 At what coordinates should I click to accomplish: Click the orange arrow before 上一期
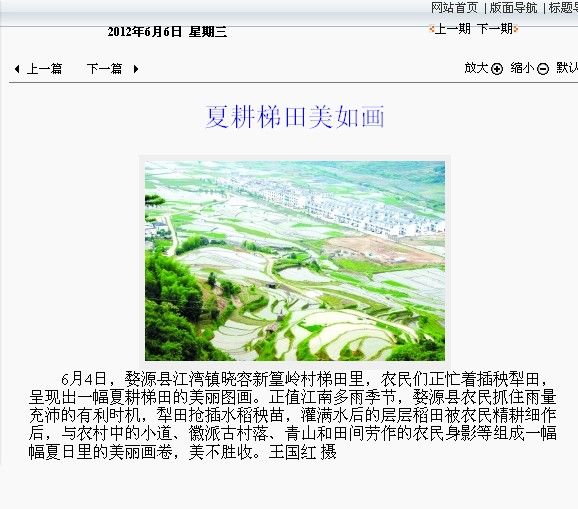(x=432, y=28)
